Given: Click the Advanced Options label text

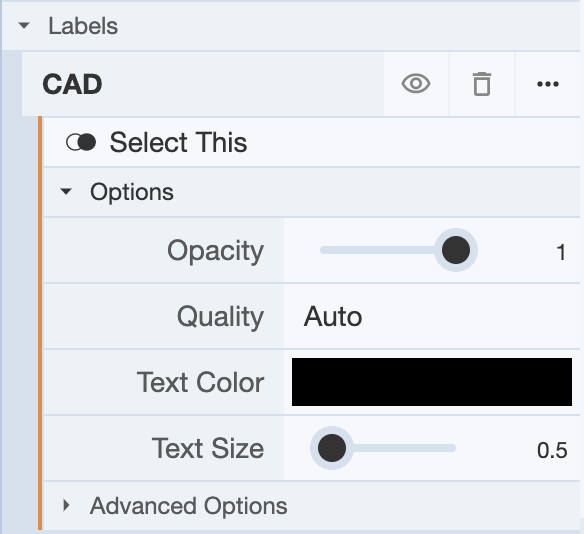Looking at the screenshot, I should click(x=188, y=506).
